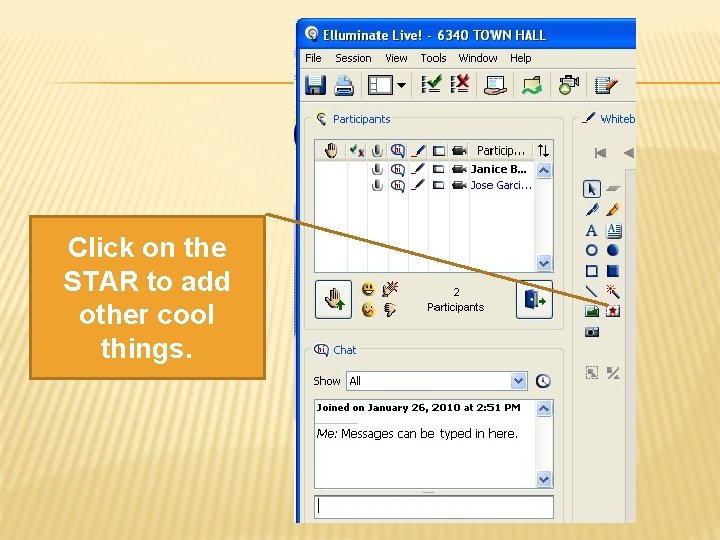The height and width of the screenshot is (540, 720).
Task: Select the filled circle tool
Action: 613,250
